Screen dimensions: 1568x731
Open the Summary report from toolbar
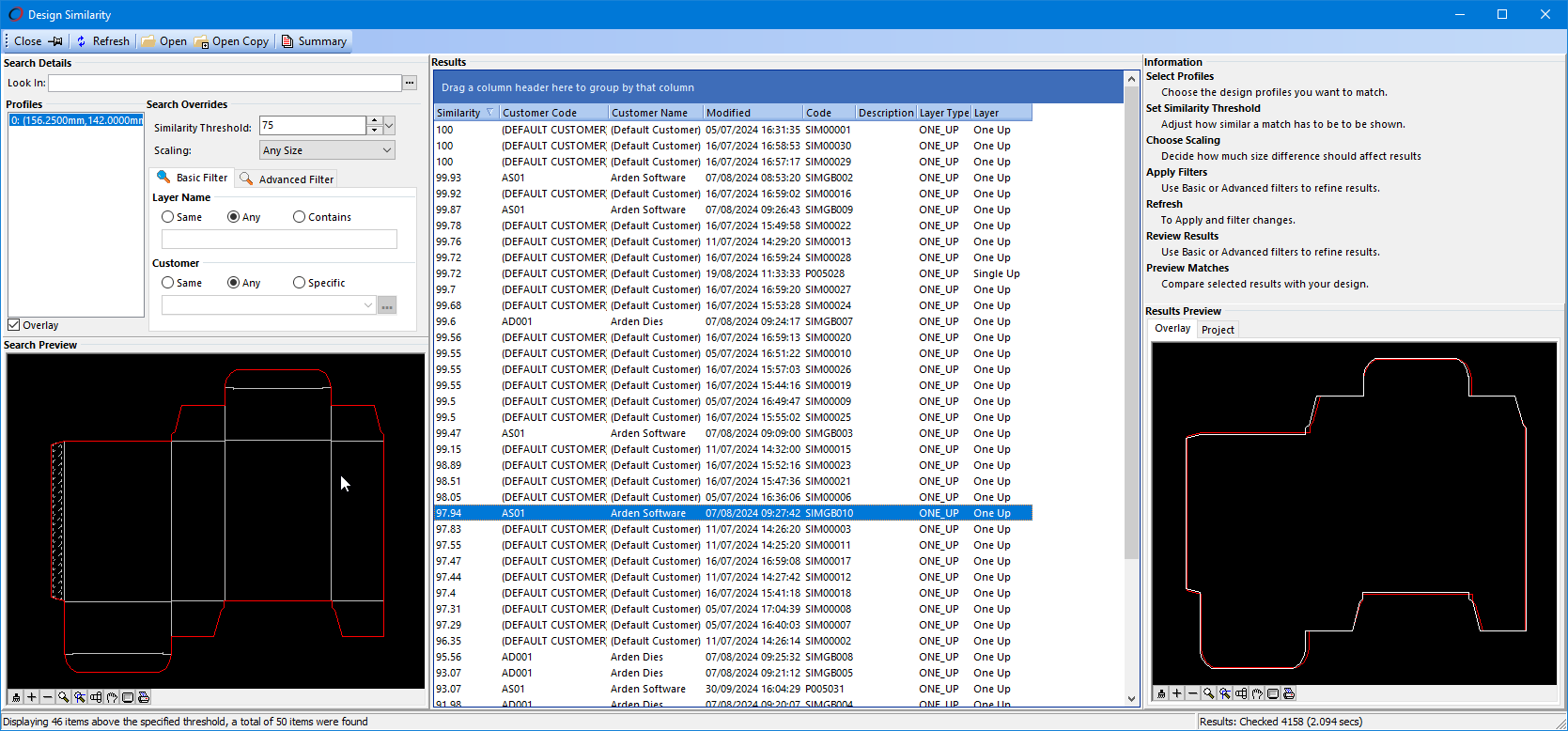pos(314,41)
